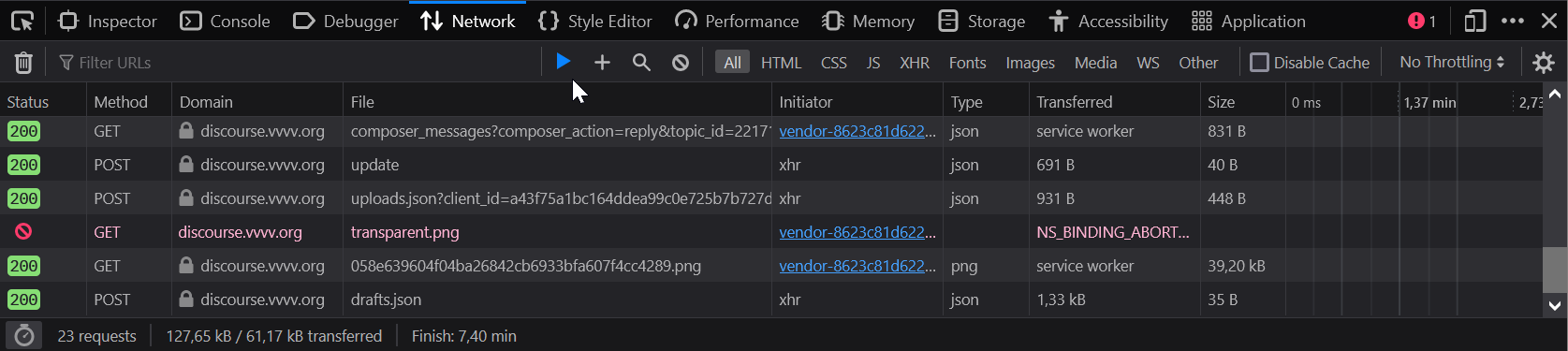Filter requests by XHR type
This screenshot has height=351, width=1568.
pyautogui.click(x=915, y=62)
